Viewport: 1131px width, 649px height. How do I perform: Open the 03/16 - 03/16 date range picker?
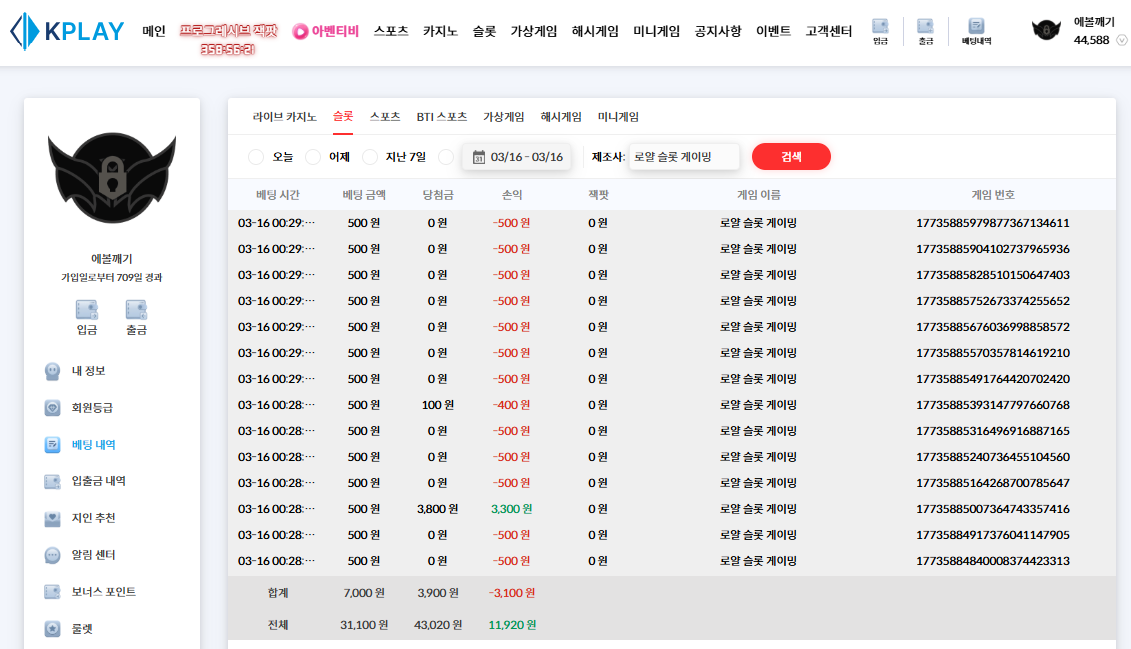click(x=517, y=157)
